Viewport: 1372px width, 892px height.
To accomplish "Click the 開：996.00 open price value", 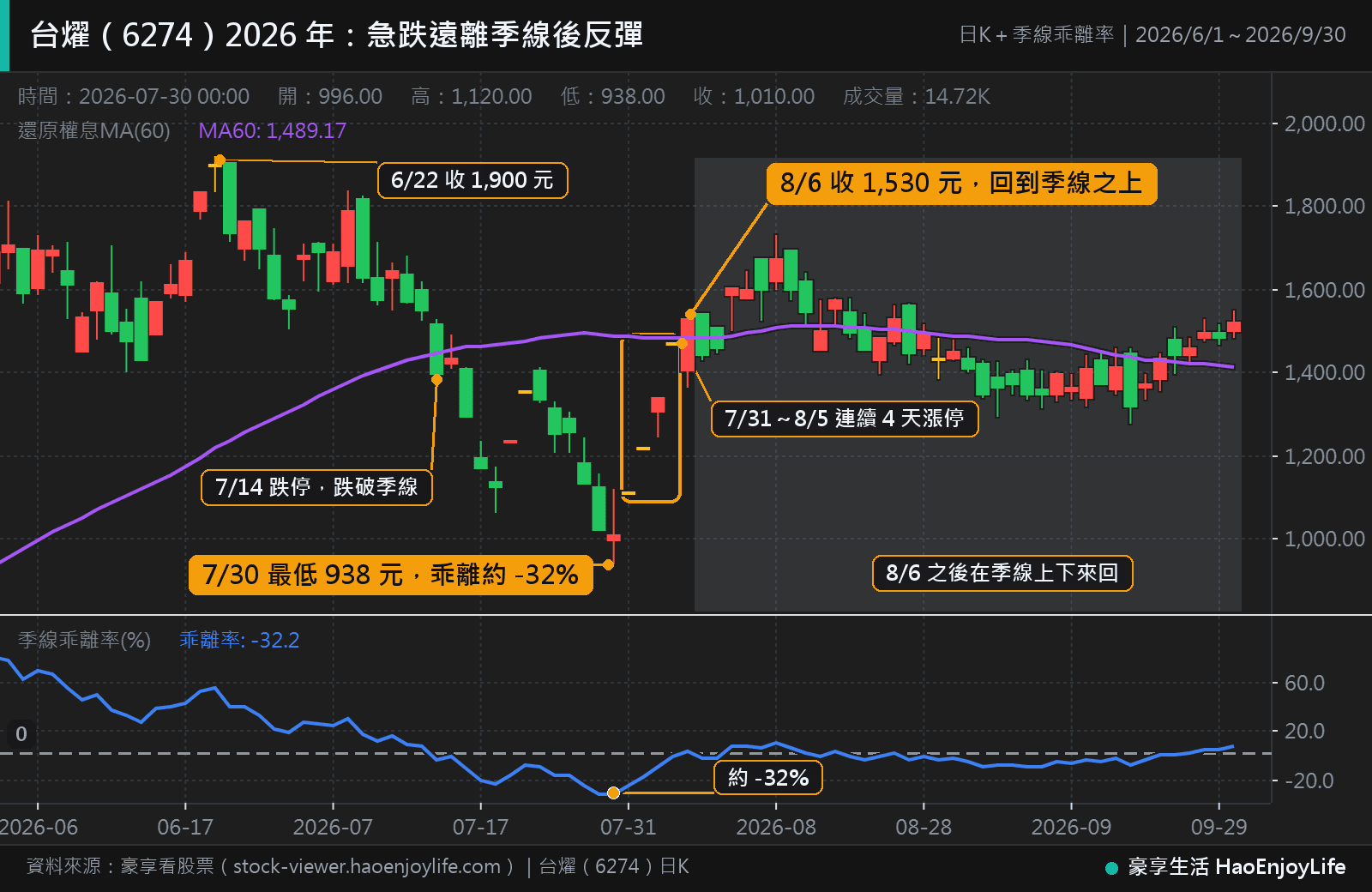I will point(330,96).
